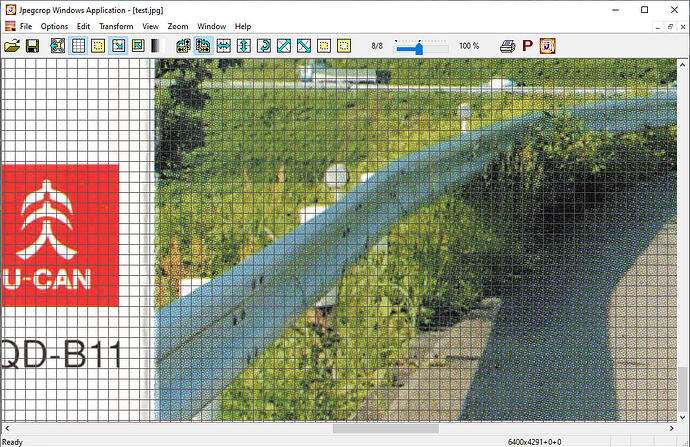Screen dimensions: 690x447
Task: Click the 6400x4291+0+0 status text
Action: [535, 442]
